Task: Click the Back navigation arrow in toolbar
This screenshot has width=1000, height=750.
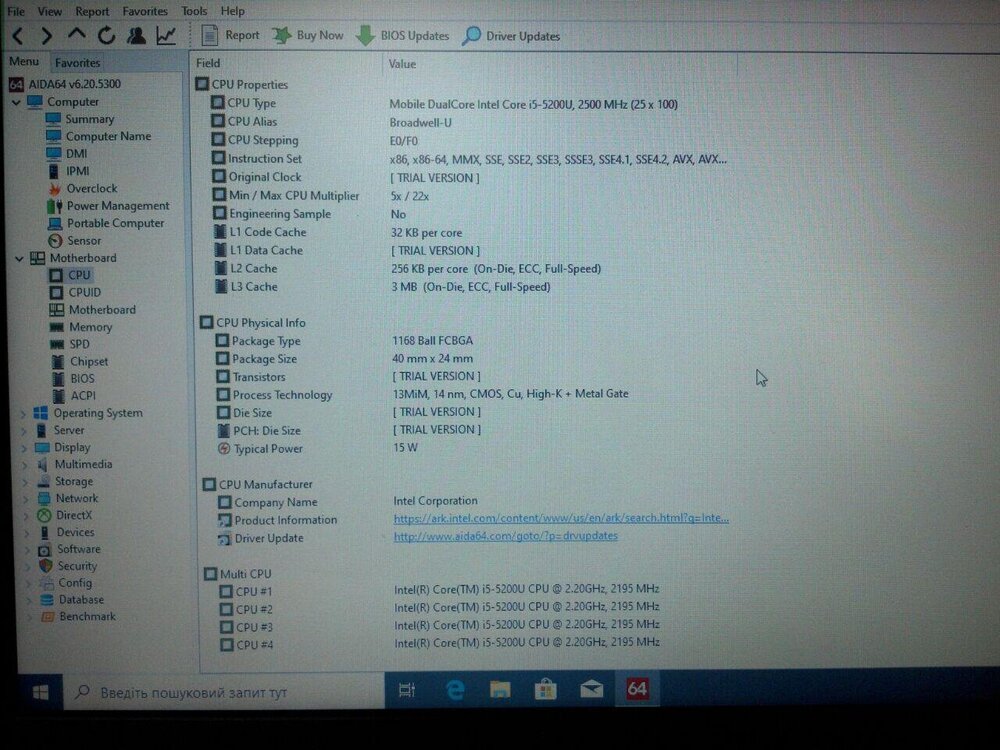Action: tap(18, 36)
